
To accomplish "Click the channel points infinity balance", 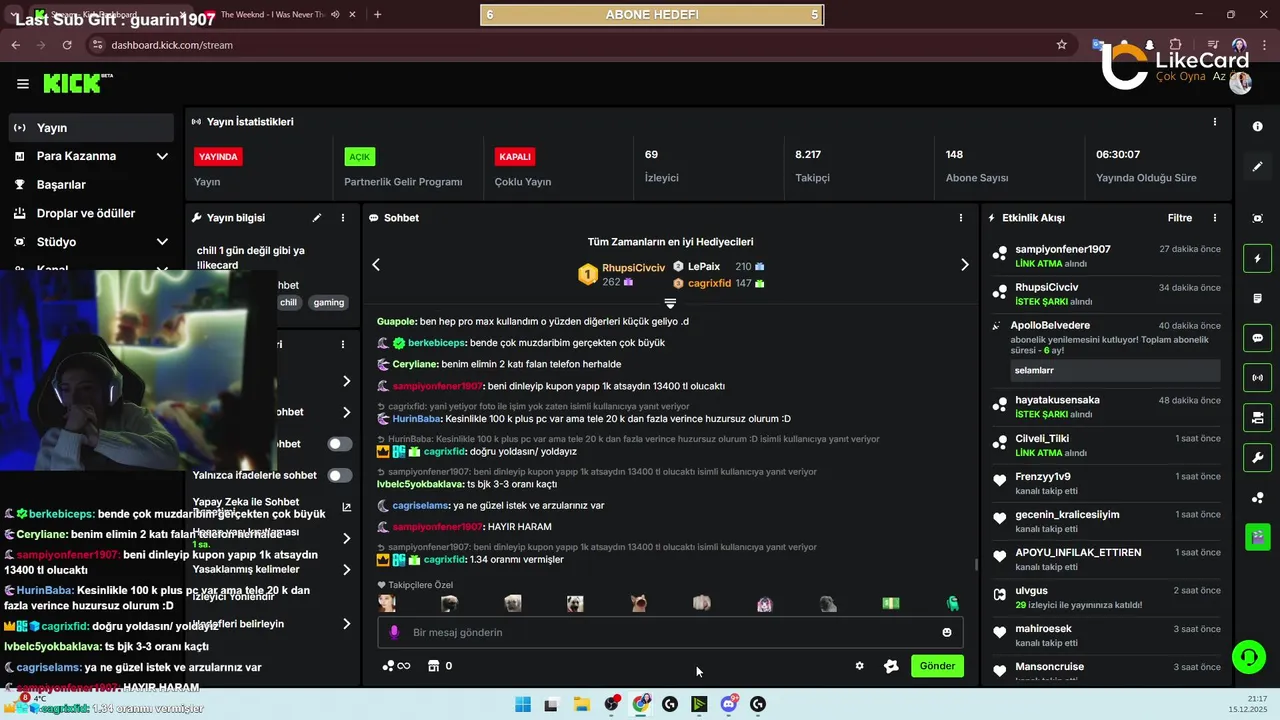I will pos(396,666).
